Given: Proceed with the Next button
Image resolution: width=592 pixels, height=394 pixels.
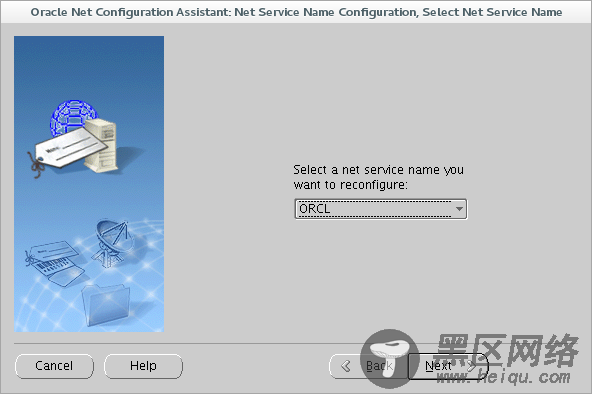Looking at the screenshot, I should click(x=448, y=366).
